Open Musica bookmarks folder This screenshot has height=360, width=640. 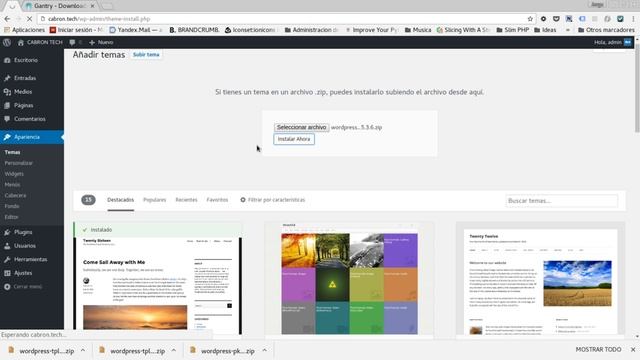point(418,30)
